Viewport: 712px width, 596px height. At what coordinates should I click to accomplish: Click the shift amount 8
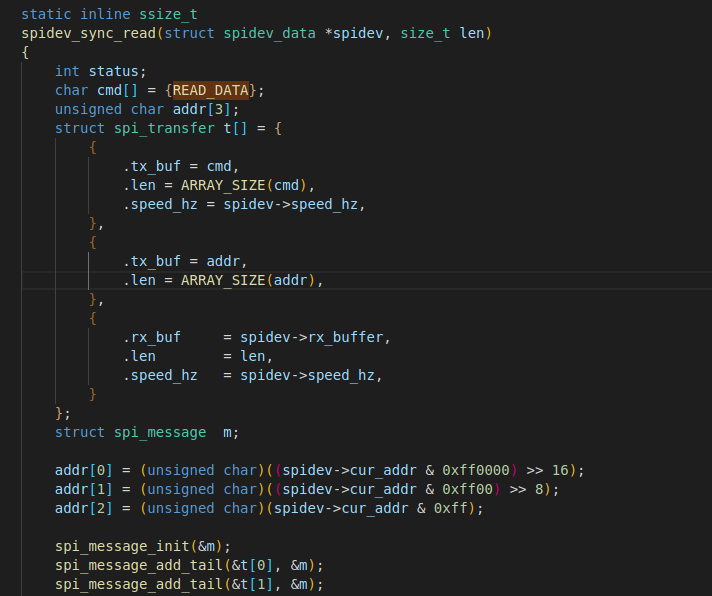coord(539,489)
